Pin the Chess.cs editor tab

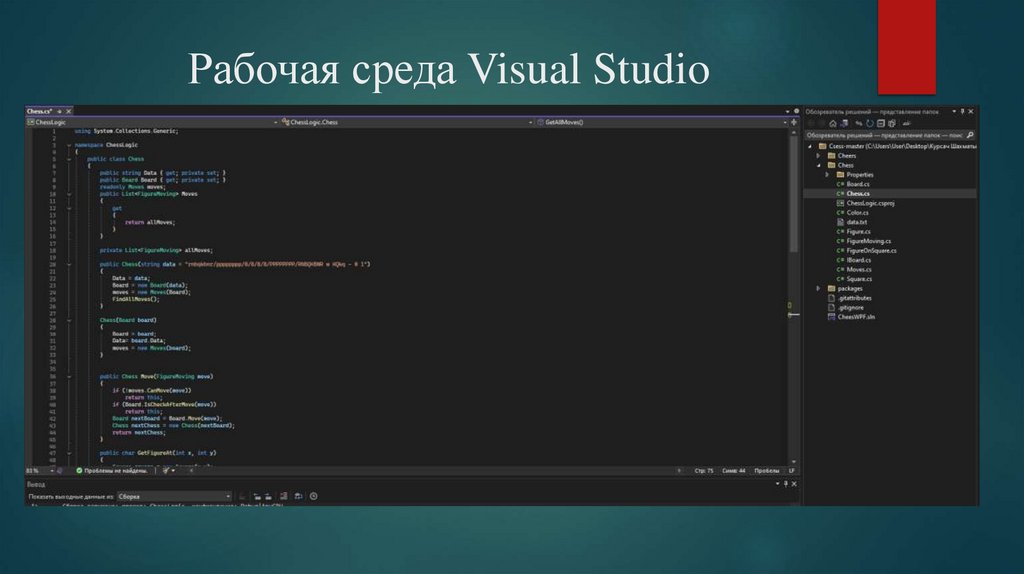coord(59,112)
